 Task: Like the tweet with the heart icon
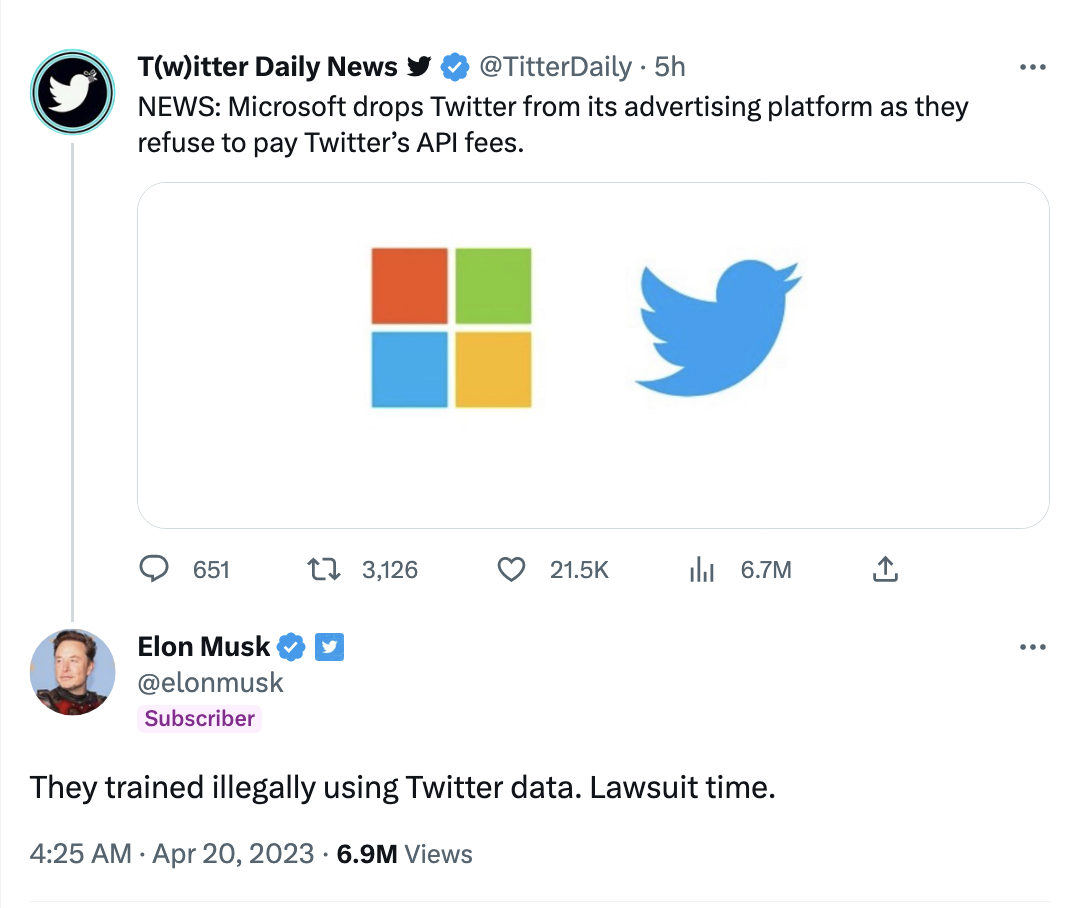(x=511, y=570)
